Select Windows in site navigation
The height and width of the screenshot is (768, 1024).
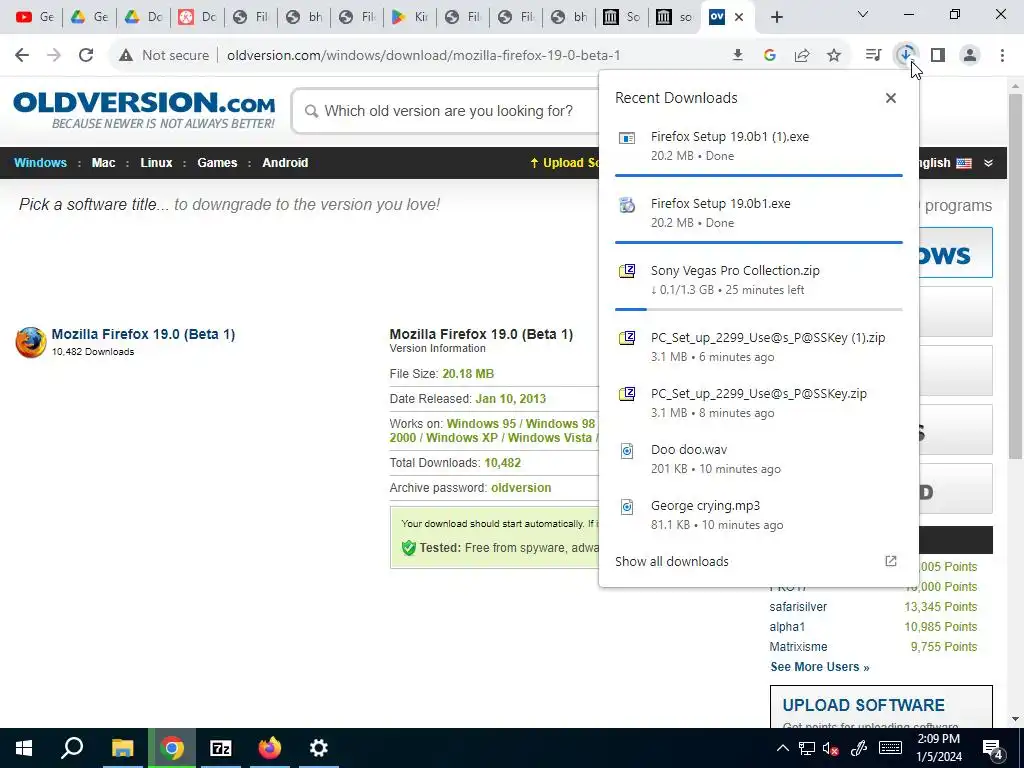coord(40,163)
